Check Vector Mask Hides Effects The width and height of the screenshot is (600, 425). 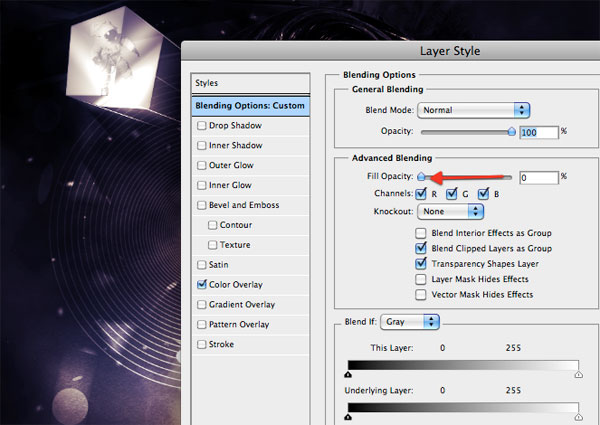click(x=421, y=295)
